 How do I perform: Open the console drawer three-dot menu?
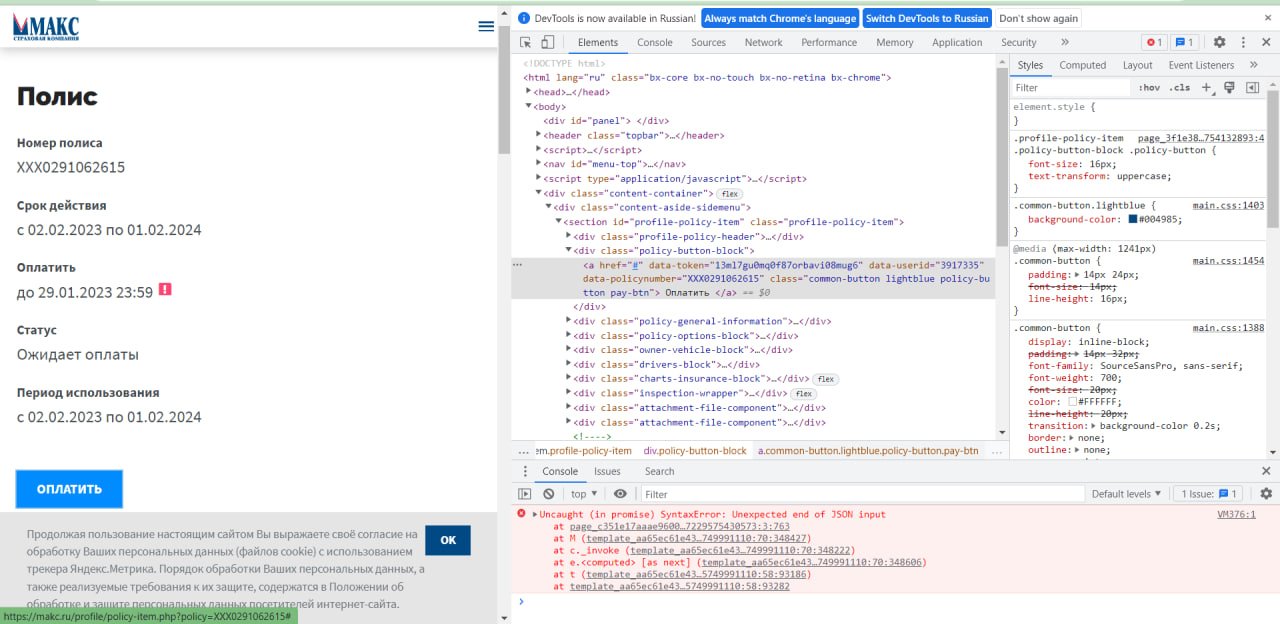(x=526, y=471)
